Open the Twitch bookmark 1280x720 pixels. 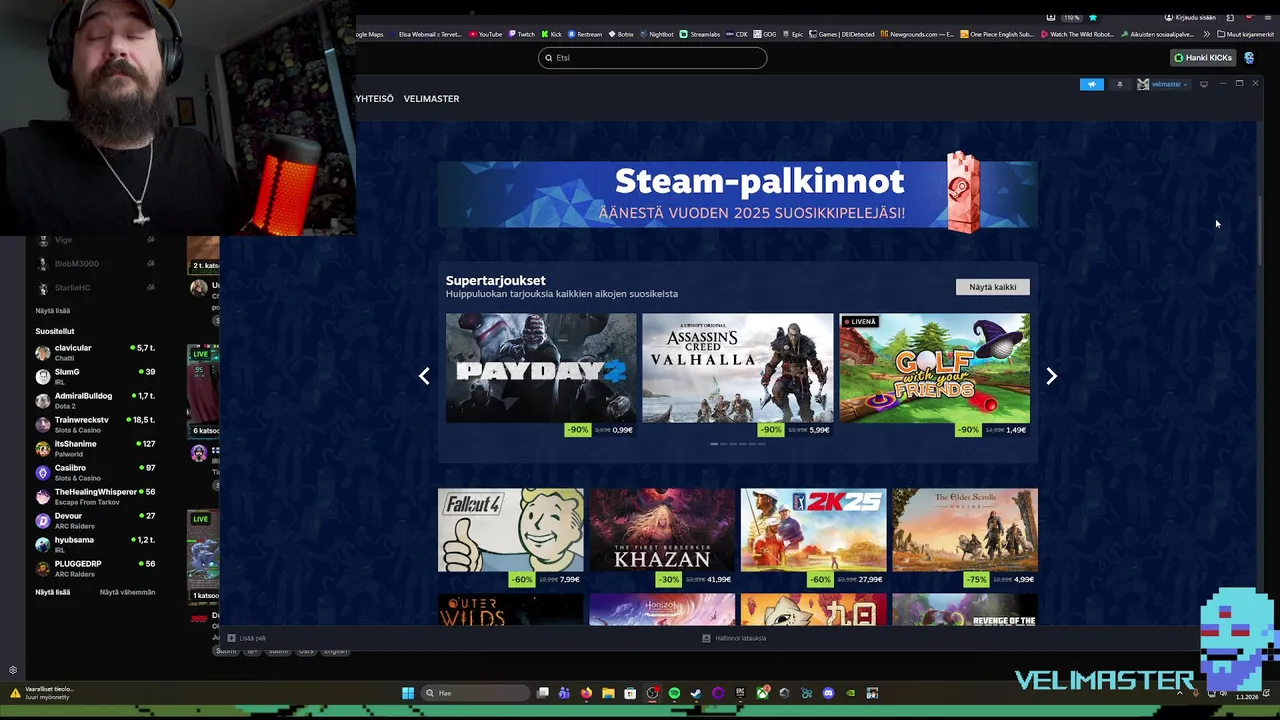pos(521,34)
